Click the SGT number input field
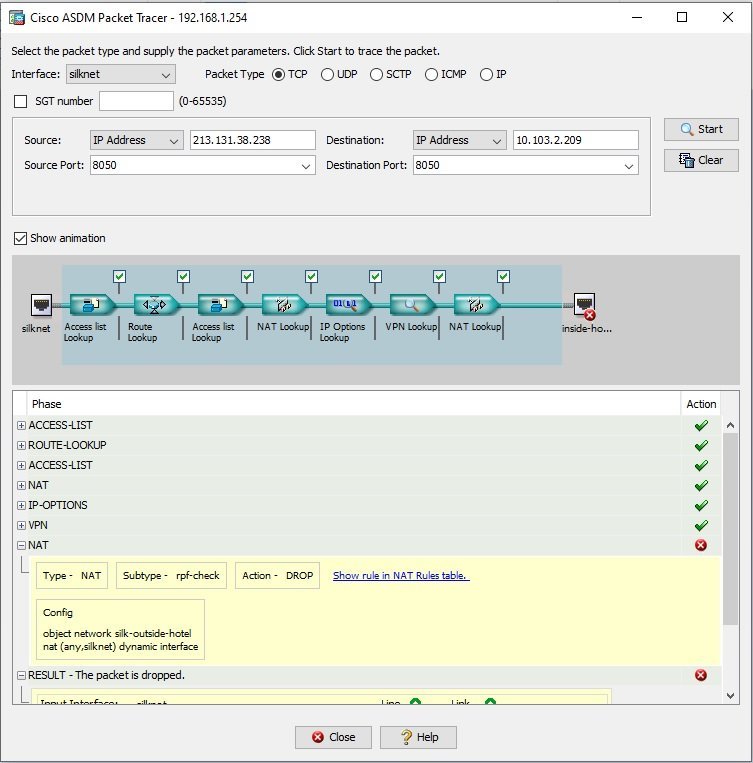The image size is (753, 763). point(136,101)
